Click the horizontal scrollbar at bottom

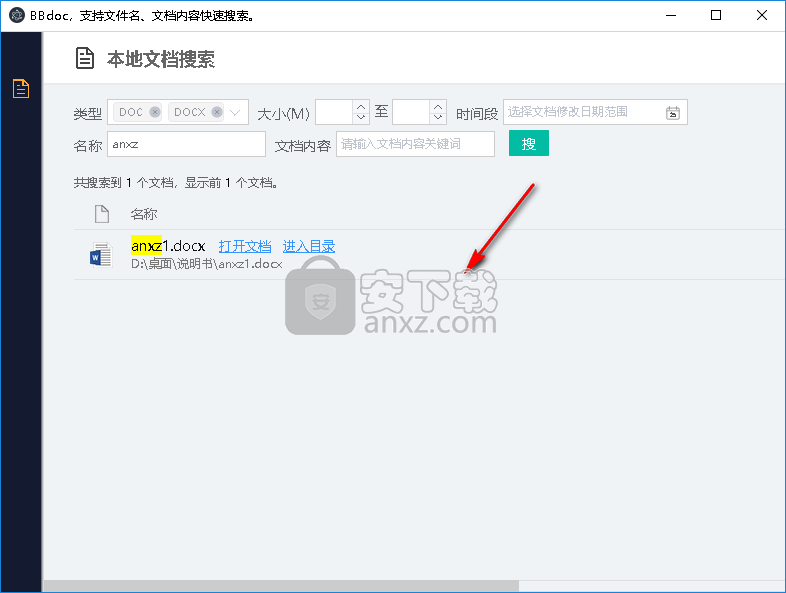(x=281, y=586)
